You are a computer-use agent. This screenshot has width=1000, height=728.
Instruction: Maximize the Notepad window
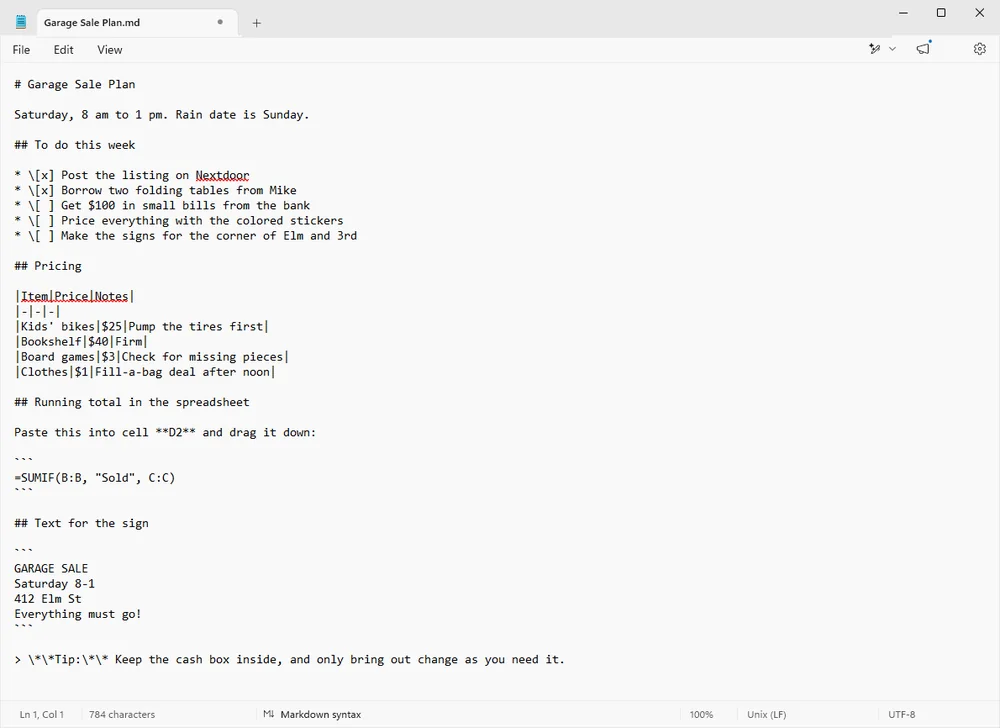tap(941, 13)
